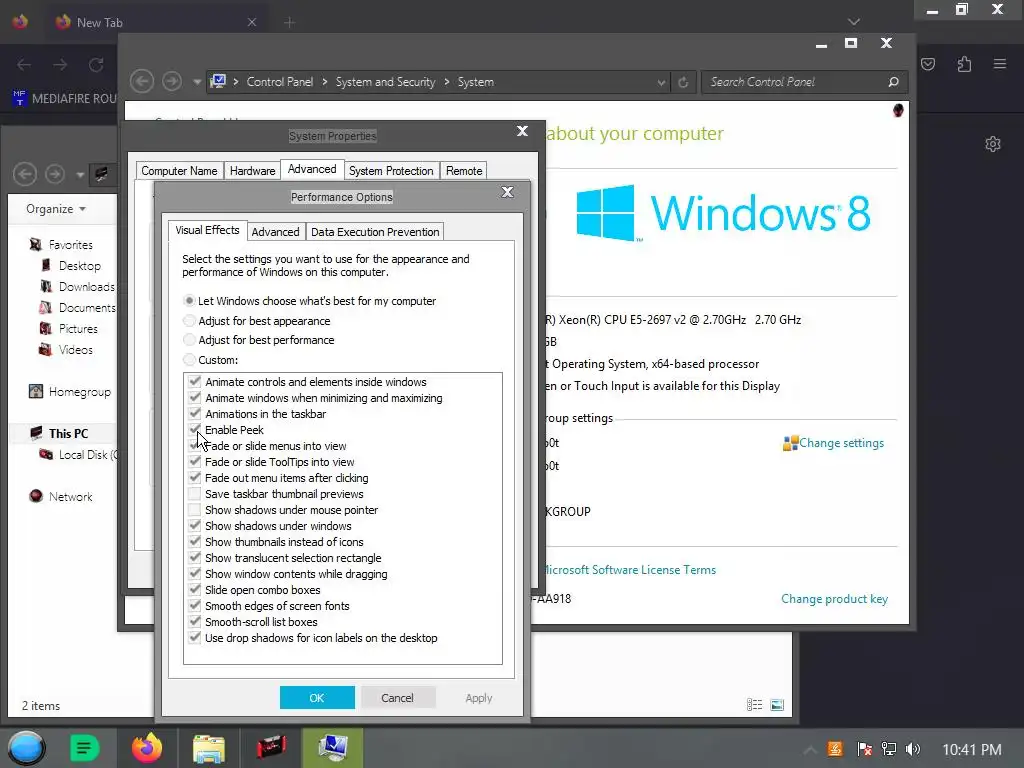The height and width of the screenshot is (768, 1024).
Task: Select Adjust for best appearance
Action: click(x=189, y=321)
